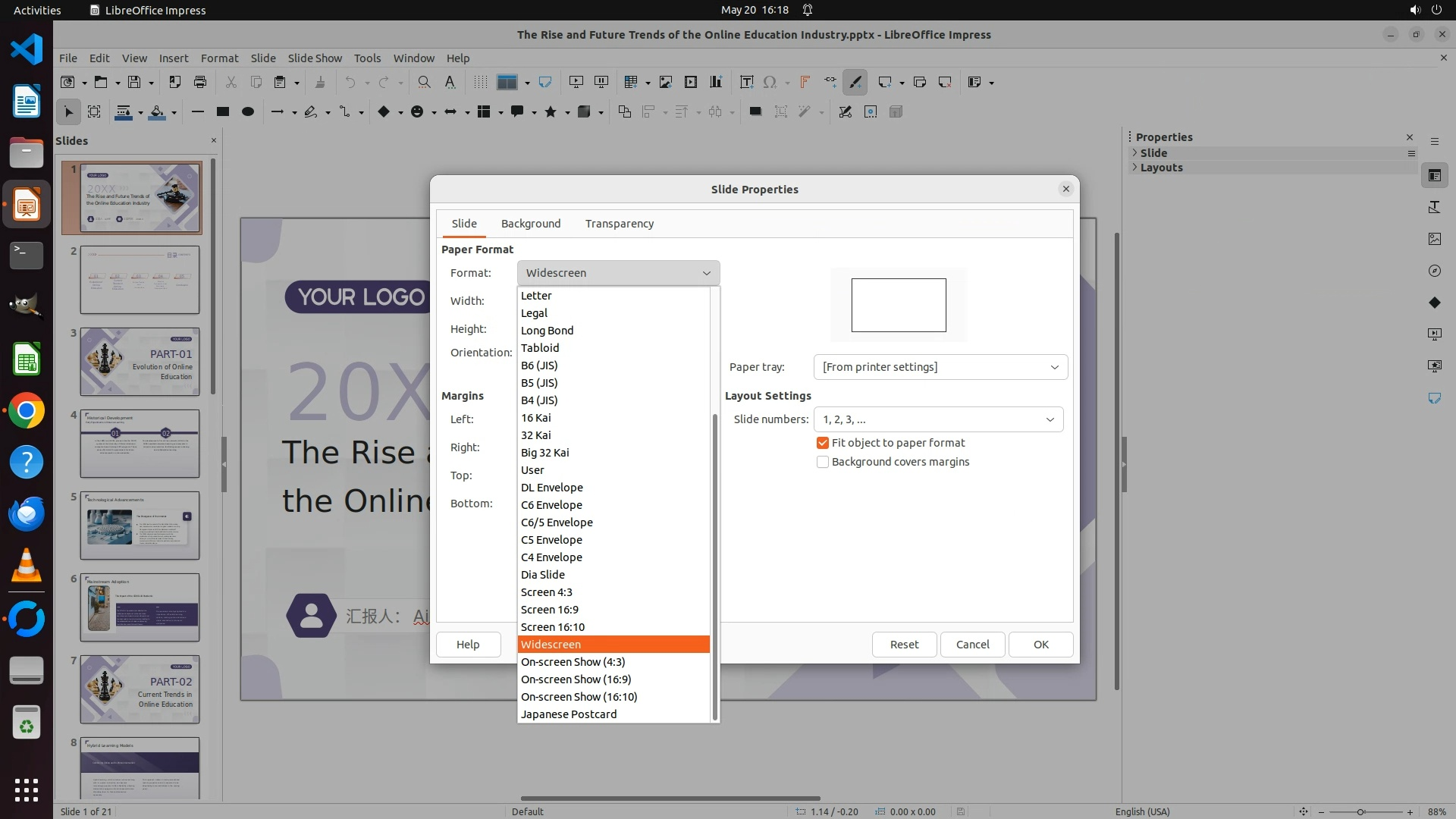The width and height of the screenshot is (1456, 819).
Task: Open the Slide numbers dropdown
Action: tap(937, 419)
